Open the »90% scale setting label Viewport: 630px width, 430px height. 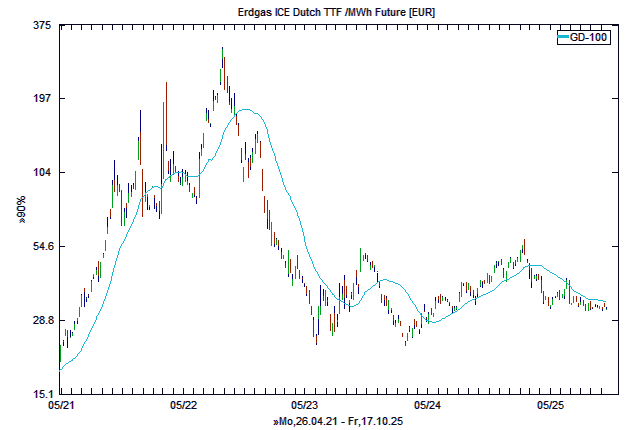point(21,210)
